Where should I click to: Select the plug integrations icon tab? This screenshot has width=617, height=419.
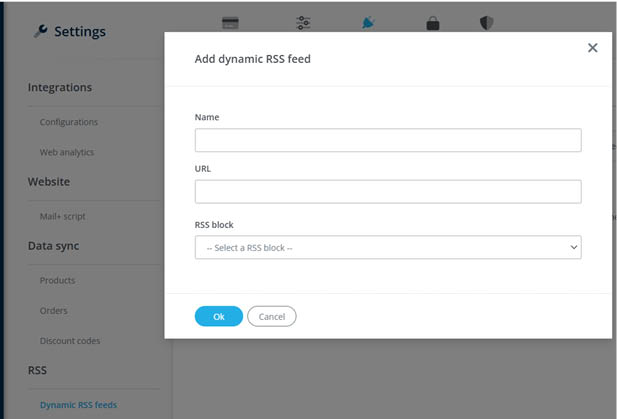coord(368,22)
